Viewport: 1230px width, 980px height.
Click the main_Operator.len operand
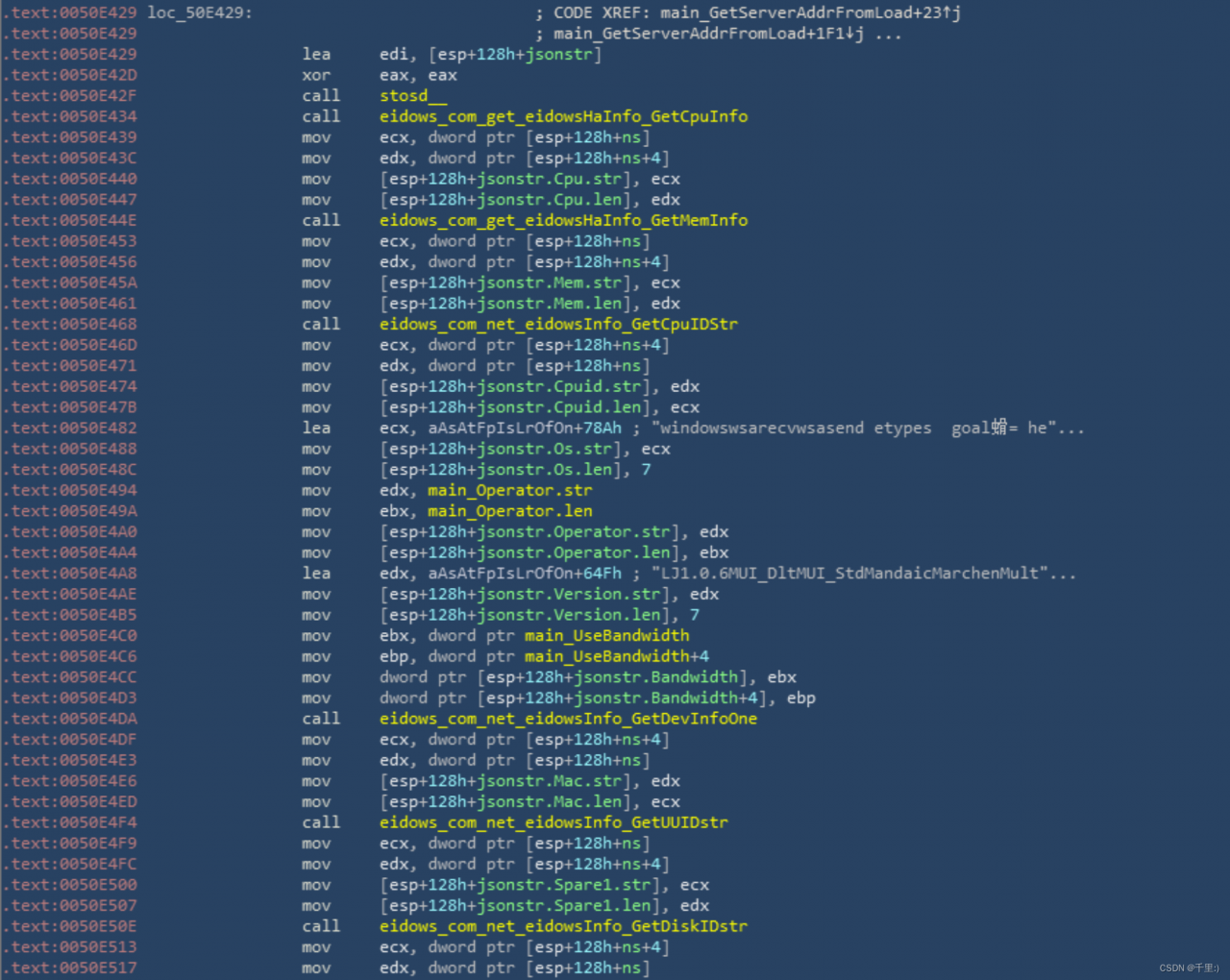point(509,511)
